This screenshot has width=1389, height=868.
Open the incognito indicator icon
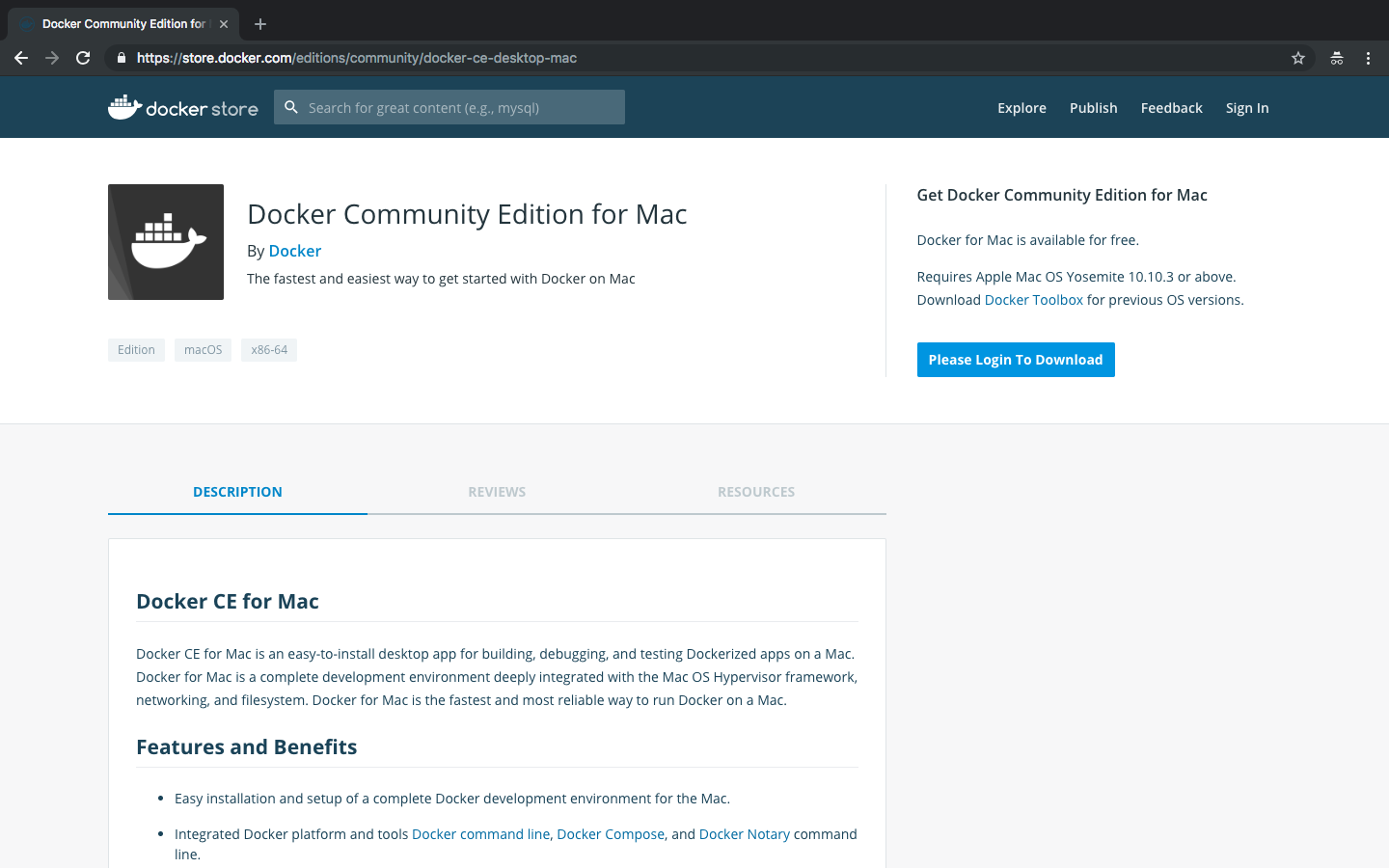(1337, 58)
